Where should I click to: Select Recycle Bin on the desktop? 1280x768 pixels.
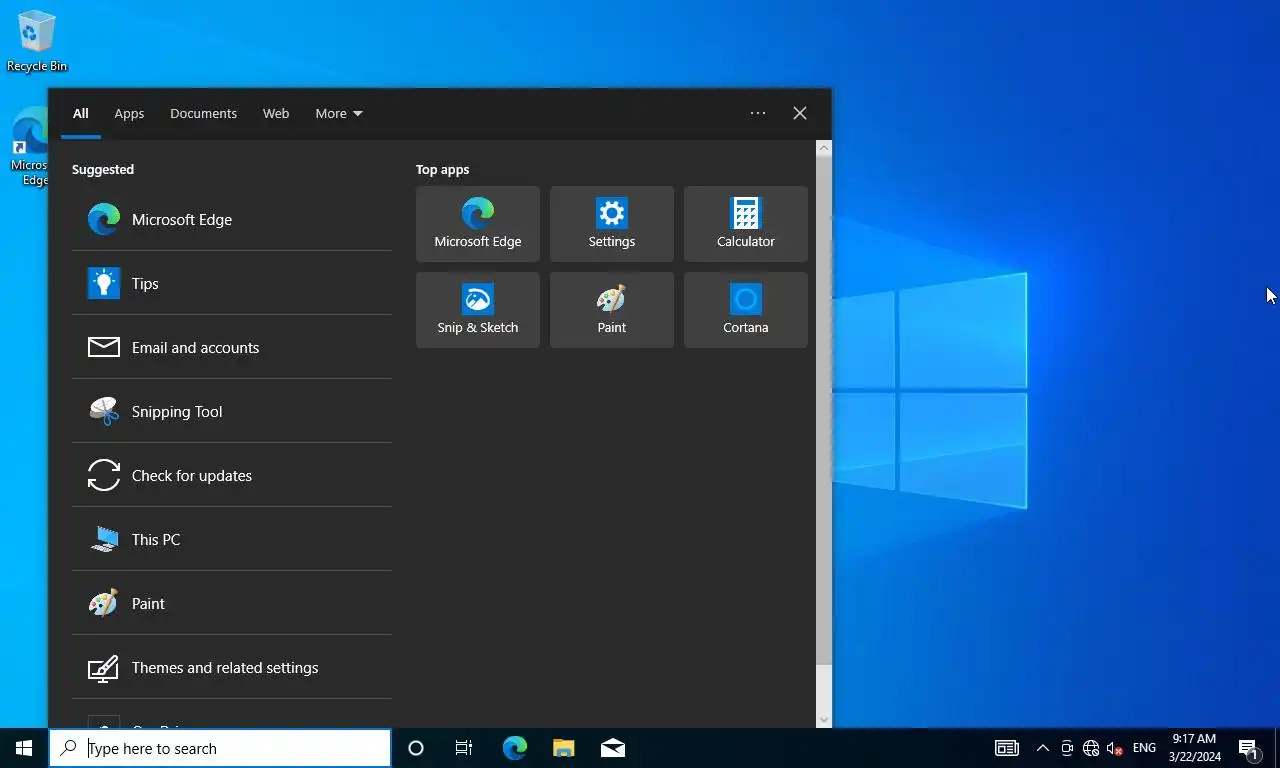[37, 41]
